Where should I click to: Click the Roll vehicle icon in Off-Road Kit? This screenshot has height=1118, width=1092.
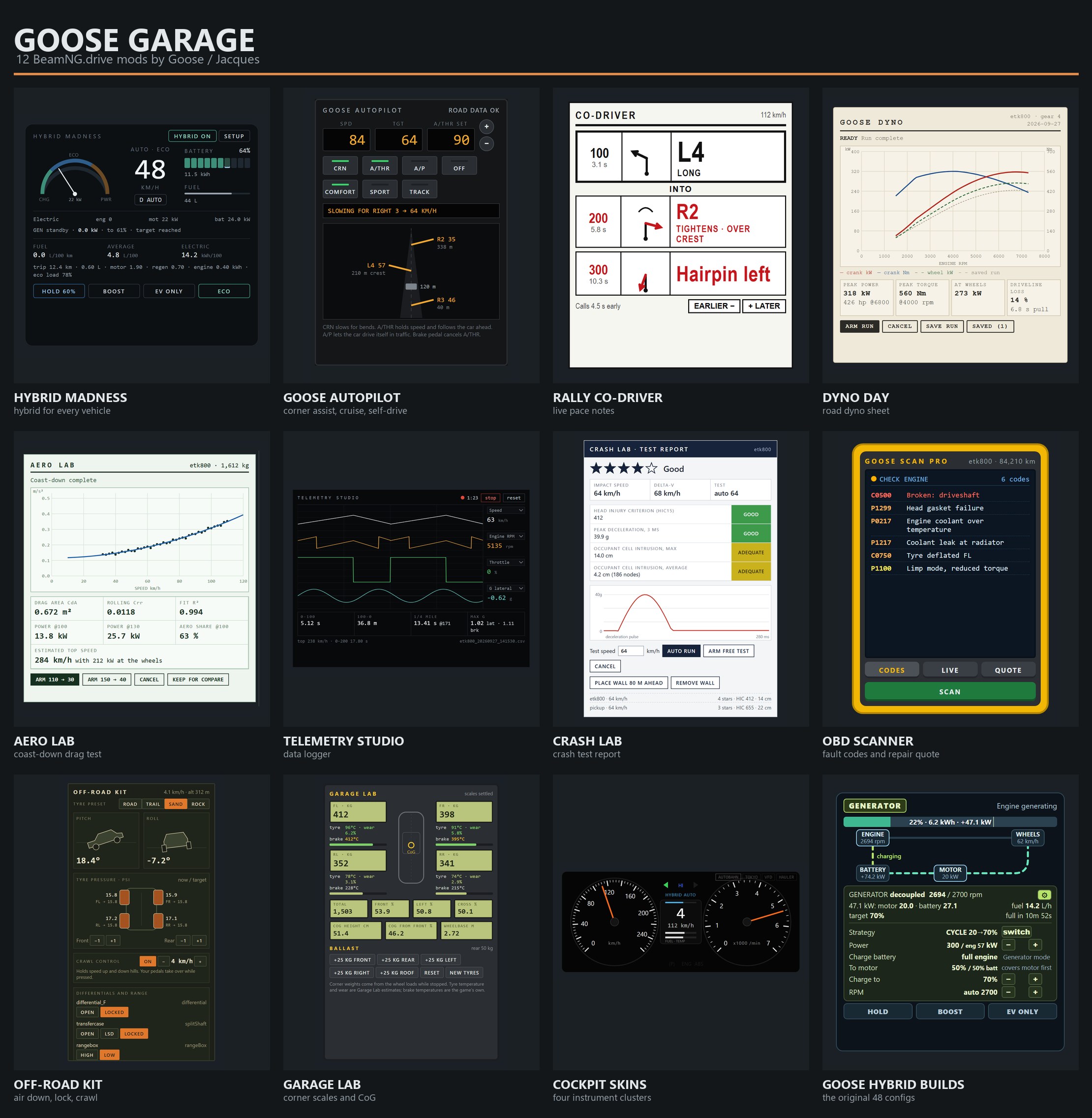[x=177, y=841]
